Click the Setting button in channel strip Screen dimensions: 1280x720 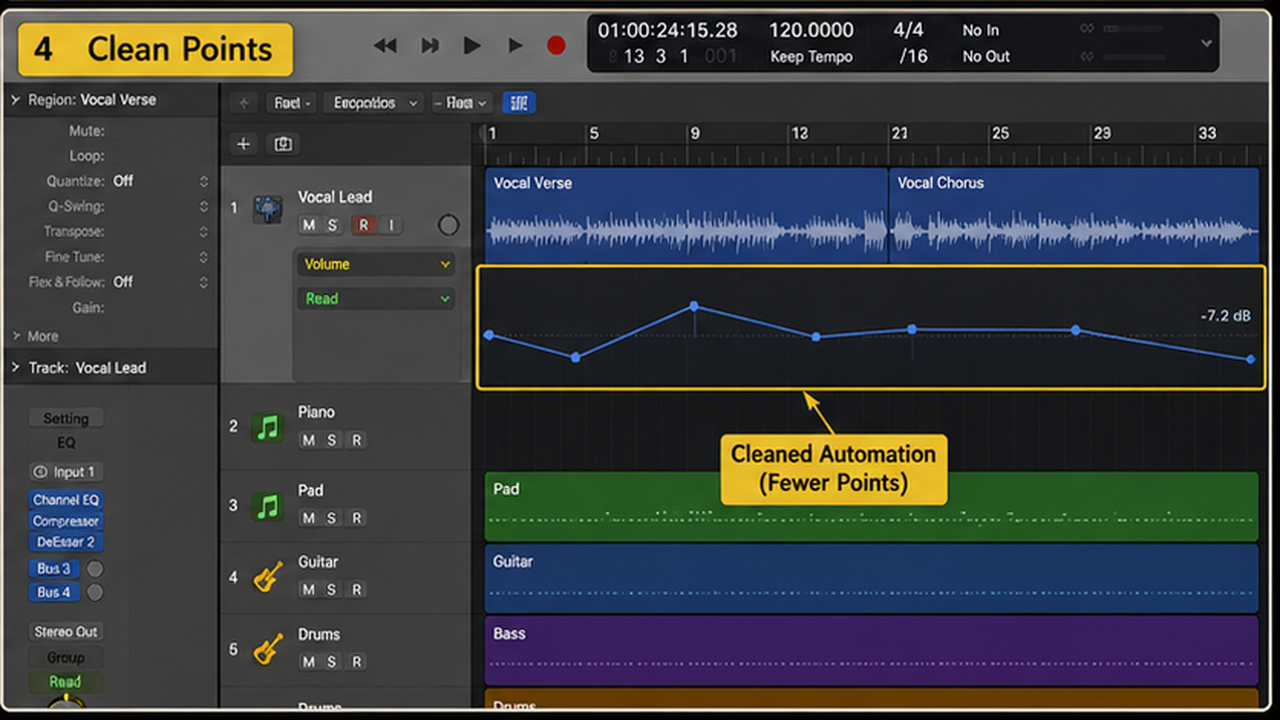(66, 418)
